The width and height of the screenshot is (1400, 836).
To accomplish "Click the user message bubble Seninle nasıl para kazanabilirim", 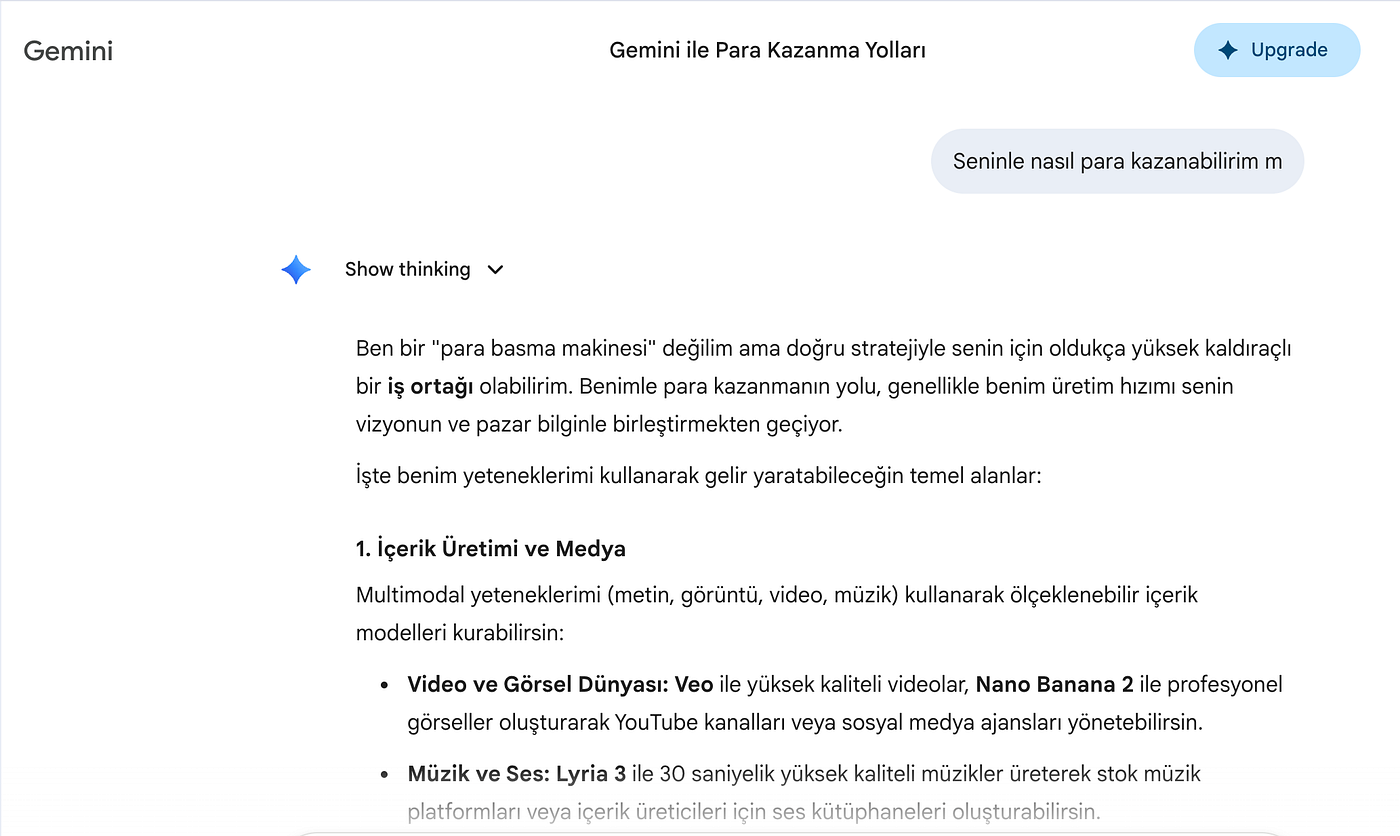I will point(1117,161).
